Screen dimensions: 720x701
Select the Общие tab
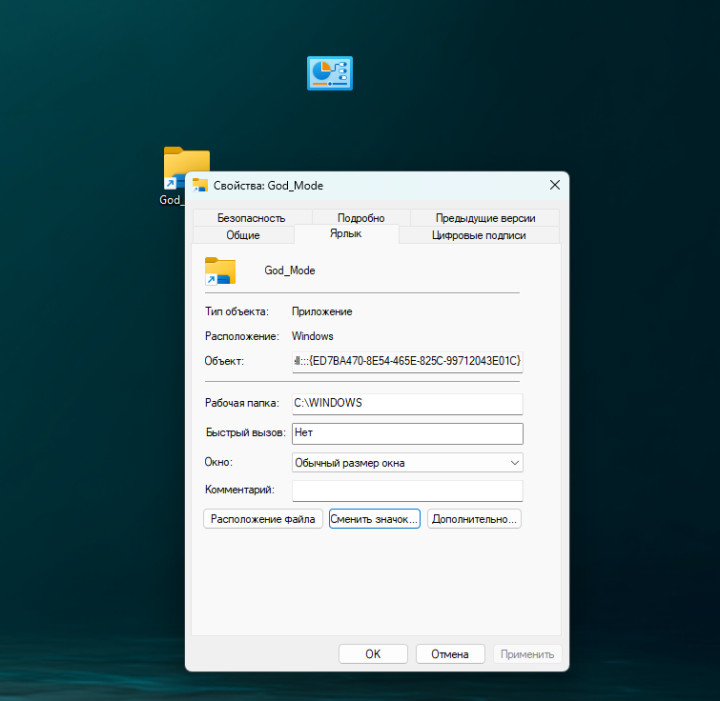(x=243, y=235)
